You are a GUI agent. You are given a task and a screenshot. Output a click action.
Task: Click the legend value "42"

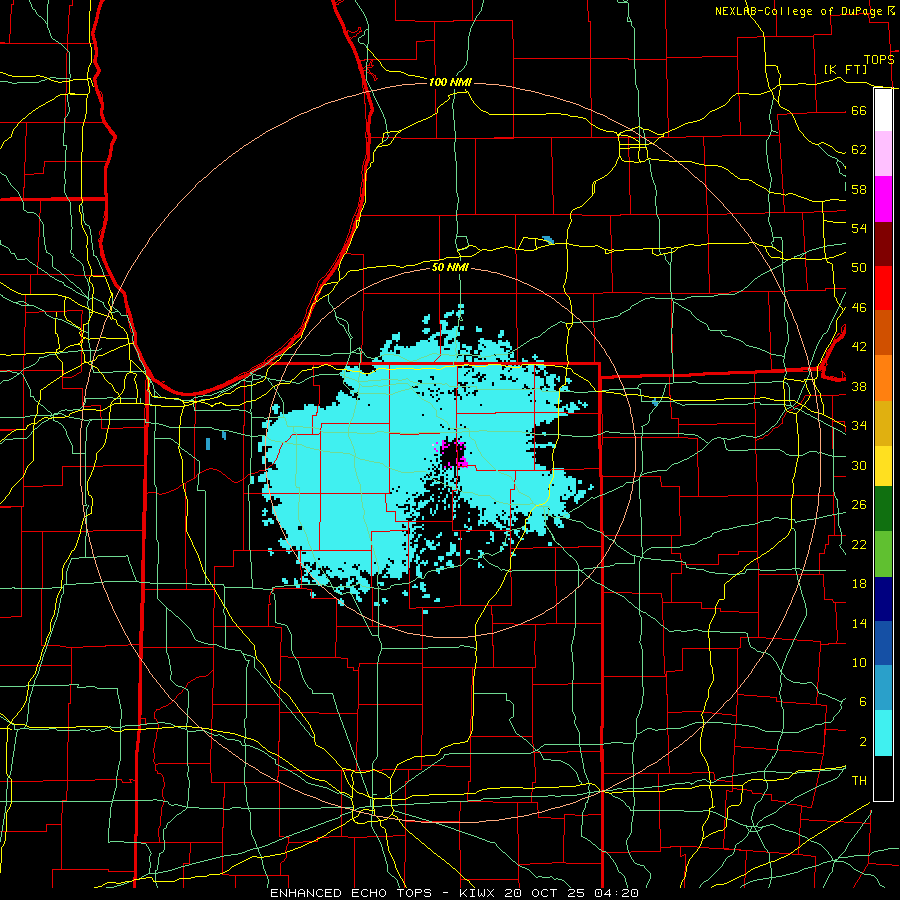pyautogui.click(x=859, y=347)
